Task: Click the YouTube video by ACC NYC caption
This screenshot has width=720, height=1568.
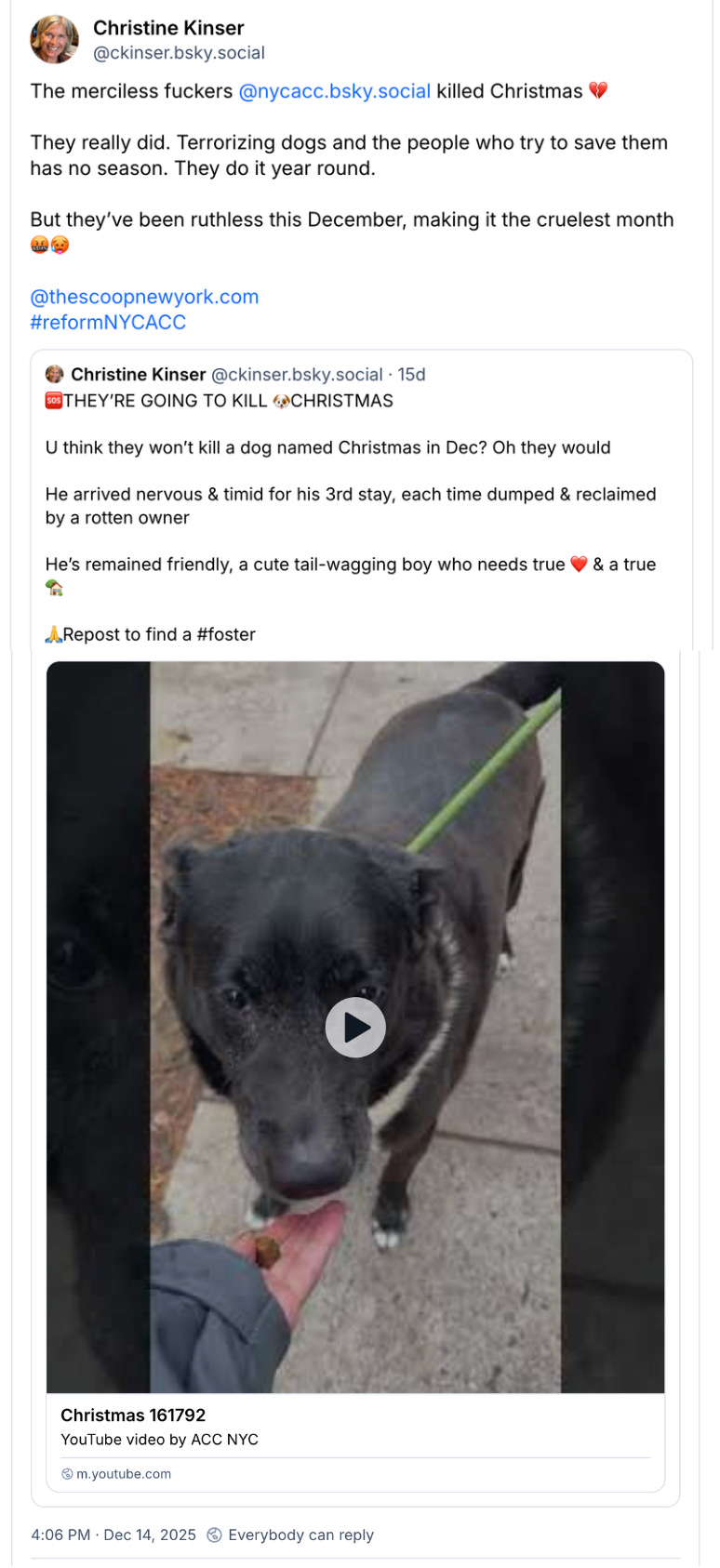Action: [159, 1439]
